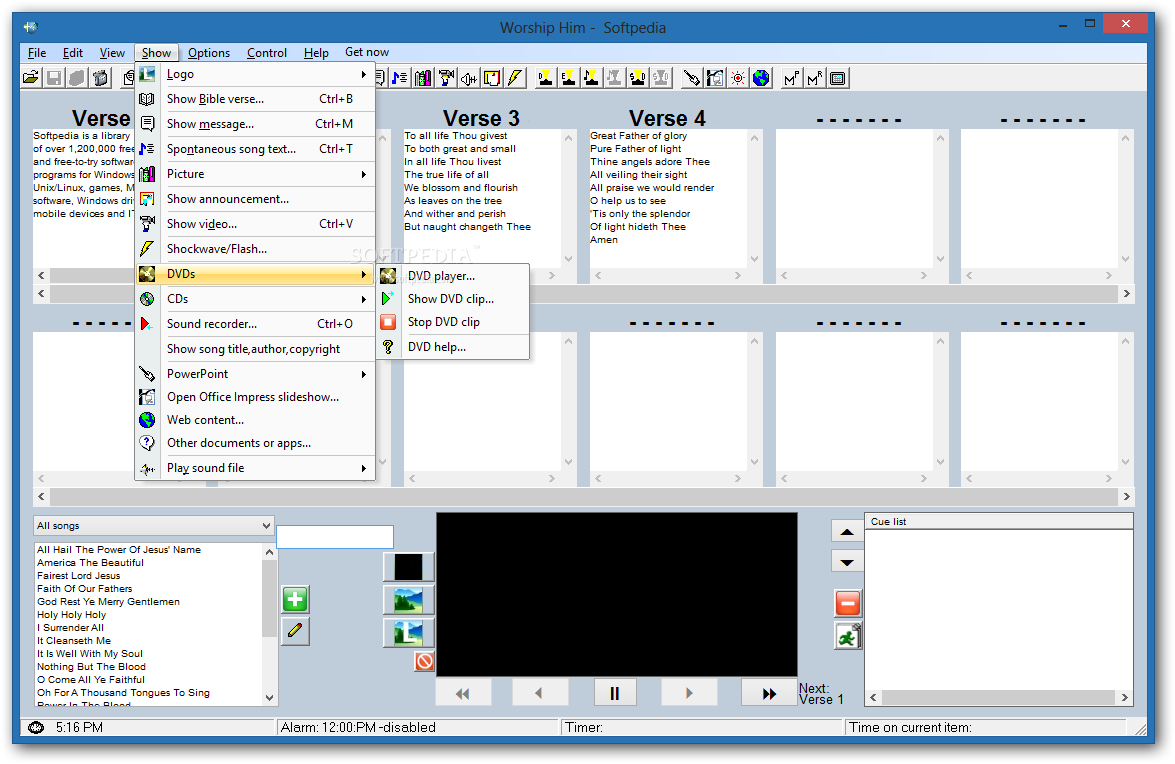Click the Save toolbar icon
Viewport: 1175px width, 764px height.
[54, 78]
